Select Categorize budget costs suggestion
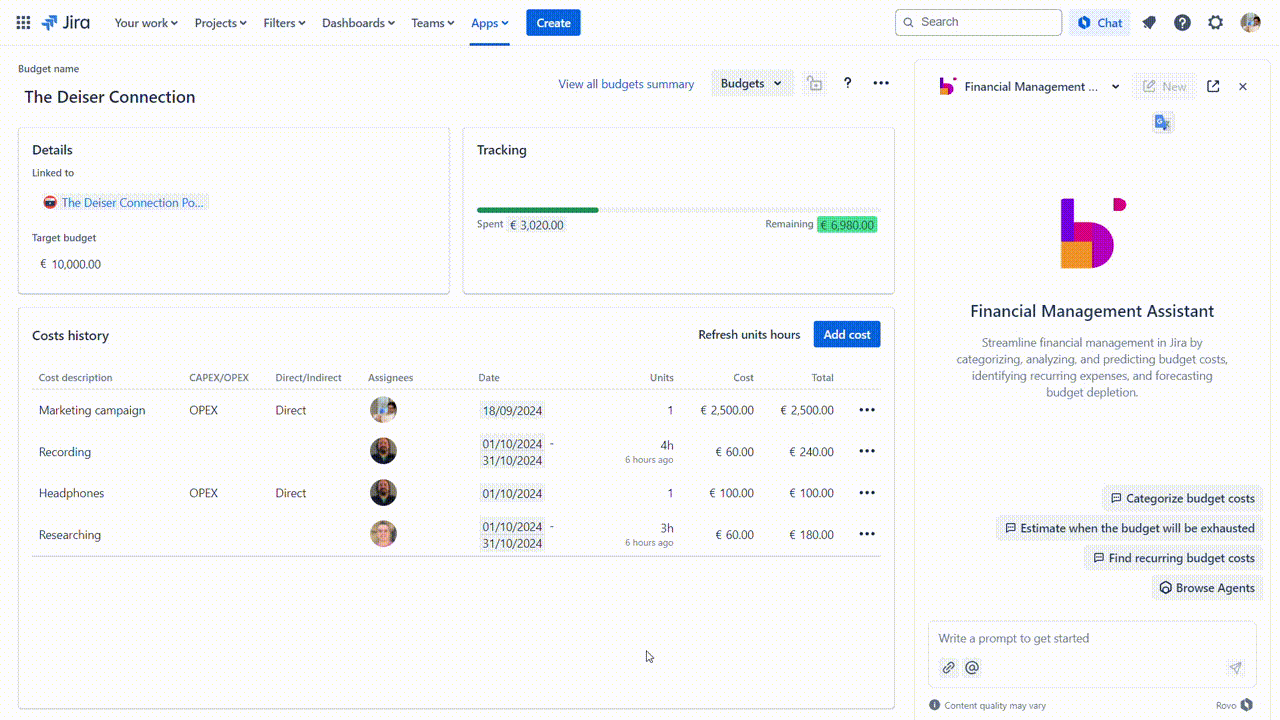Image resolution: width=1280 pixels, height=720 pixels. (1182, 498)
